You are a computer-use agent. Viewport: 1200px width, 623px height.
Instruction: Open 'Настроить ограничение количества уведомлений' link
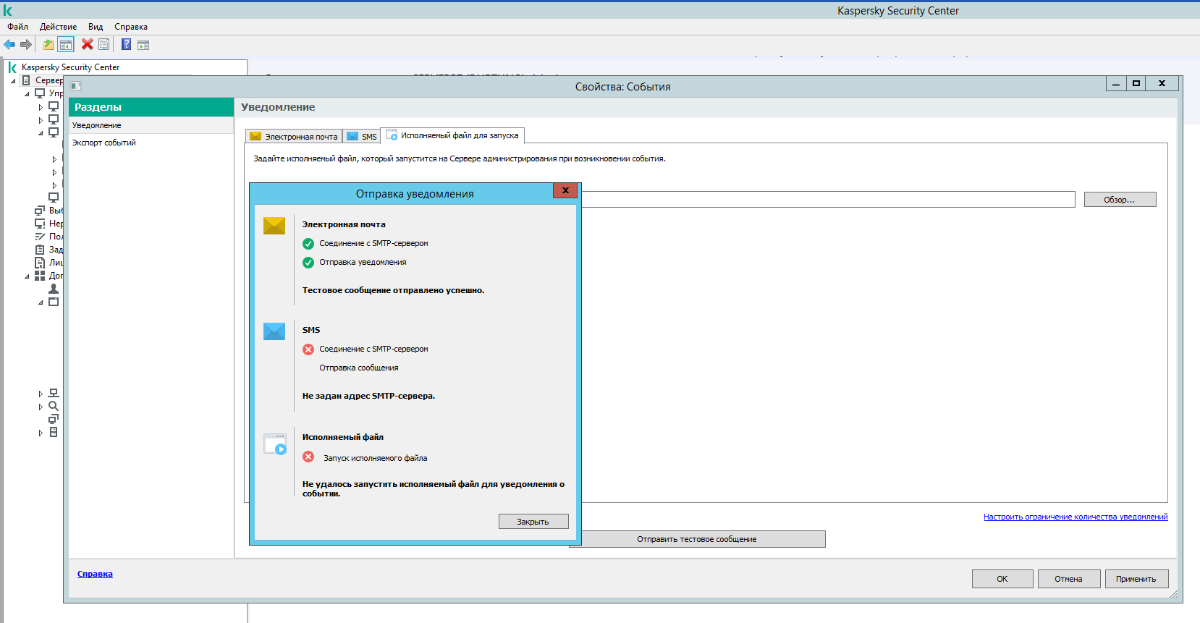coord(1075,517)
